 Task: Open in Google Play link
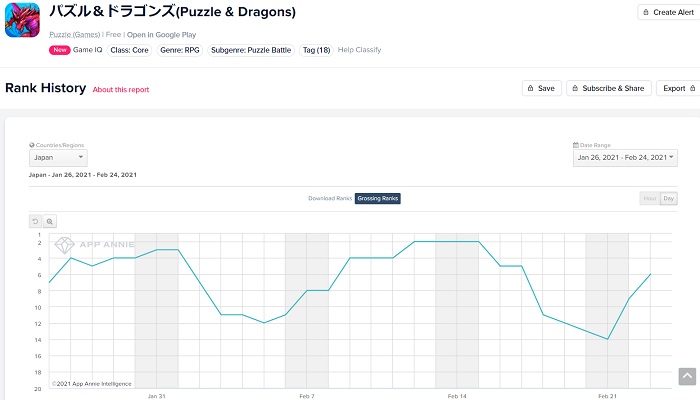[161, 35]
